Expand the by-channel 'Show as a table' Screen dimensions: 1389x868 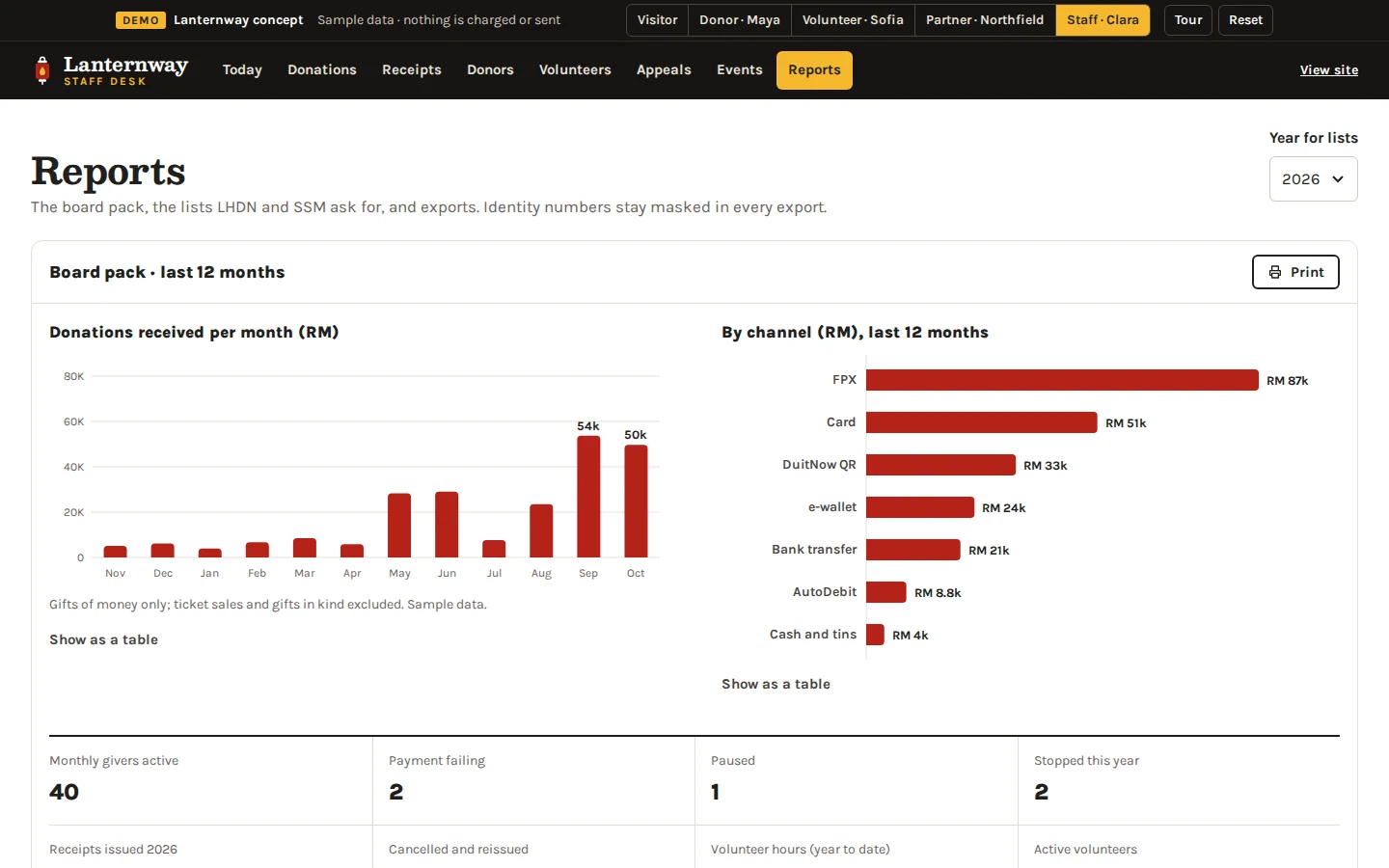point(776,684)
